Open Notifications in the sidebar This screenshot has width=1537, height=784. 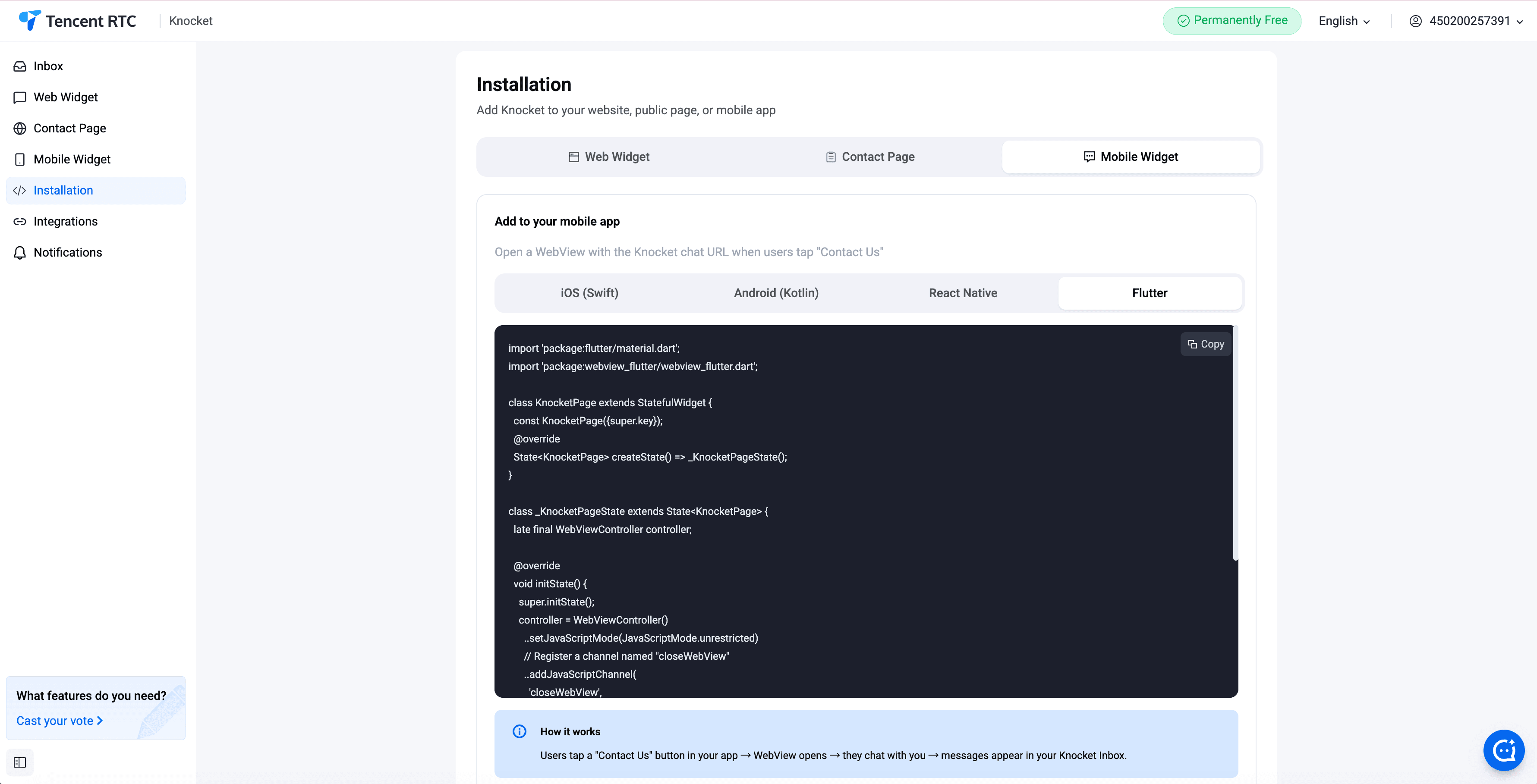(x=95, y=252)
